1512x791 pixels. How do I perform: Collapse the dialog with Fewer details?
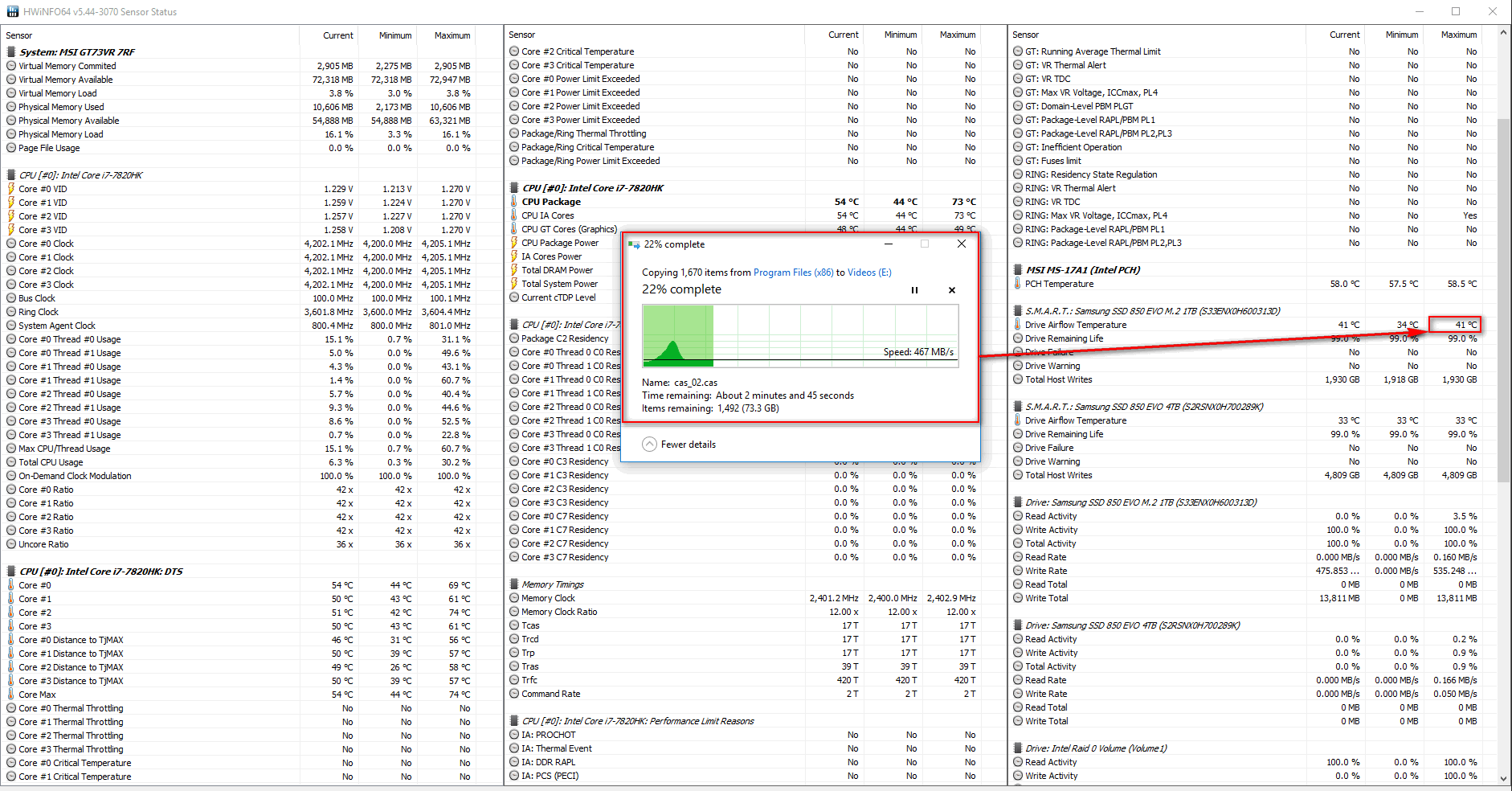point(679,445)
